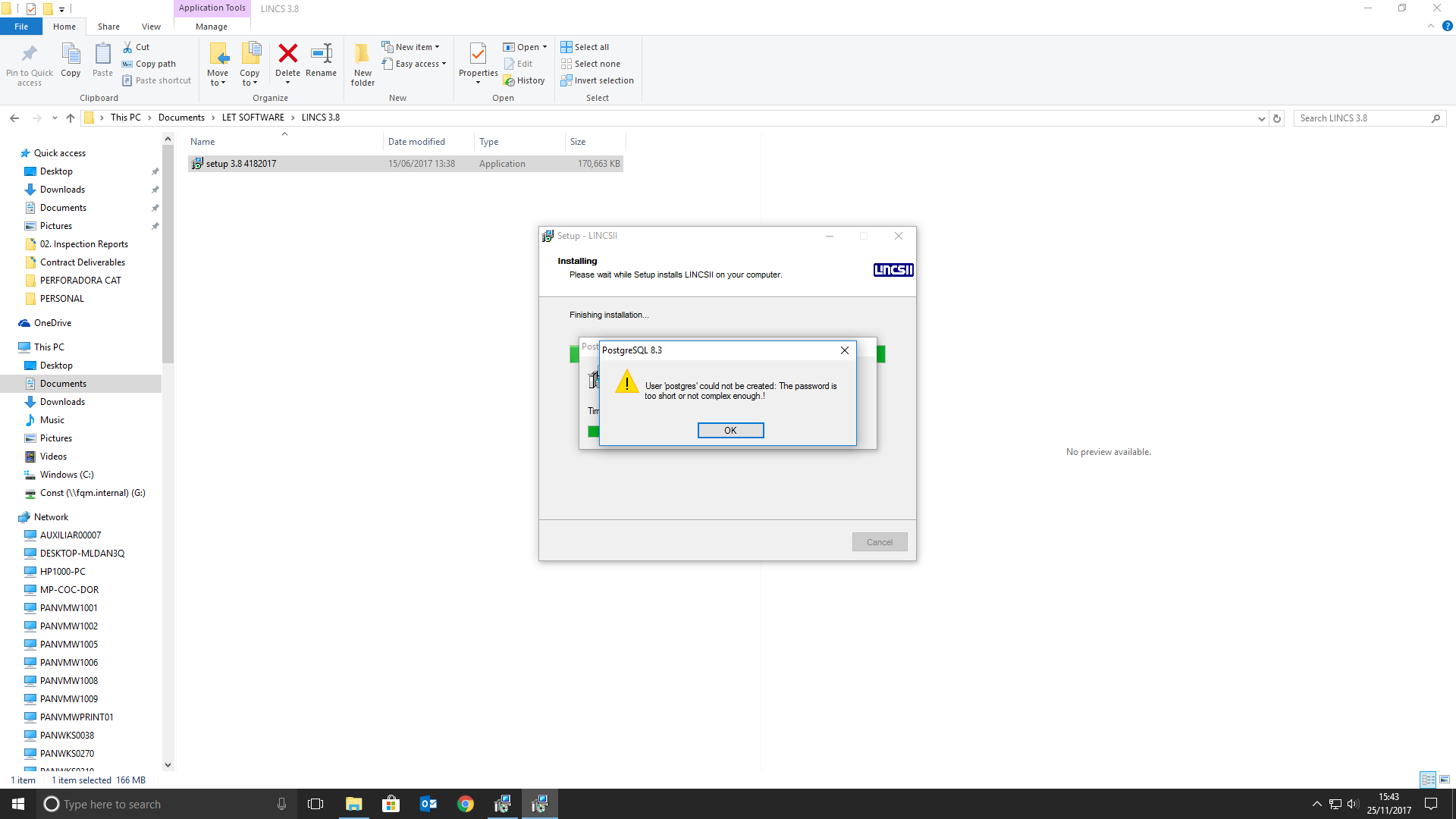Switch to large icons view toggle
1456x819 pixels.
(x=1445, y=780)
